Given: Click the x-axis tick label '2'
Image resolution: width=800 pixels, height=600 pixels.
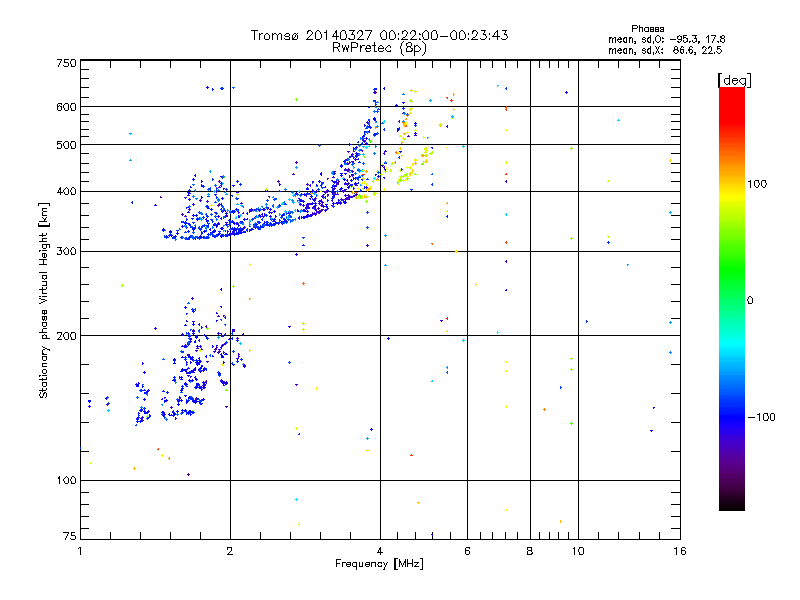Looking at the screenshot, I should pos(230,551).
